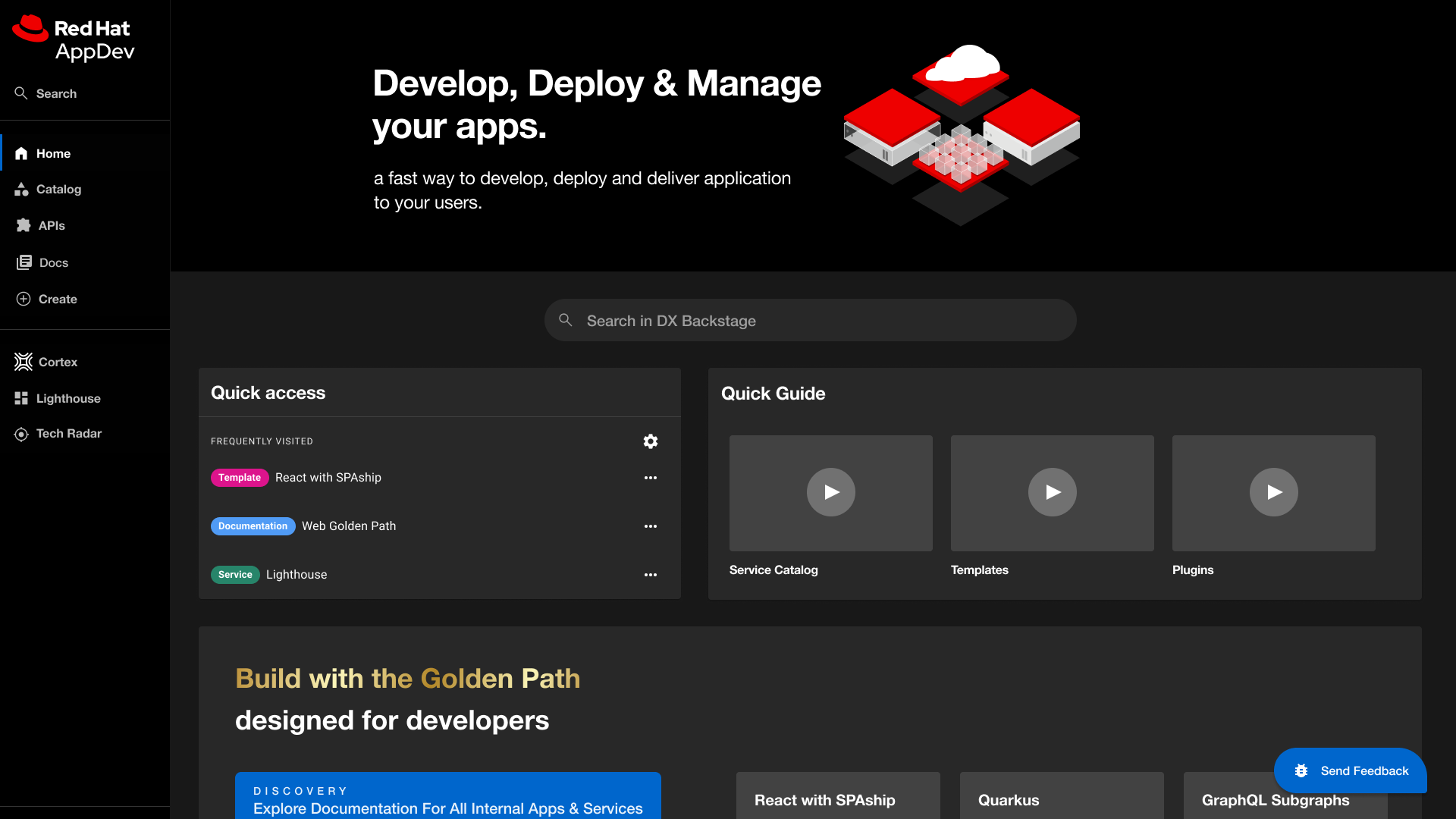Screen dimensions: 1456x819
Task: Click the hero cloud platform illustration
Action: click(962, 135)
